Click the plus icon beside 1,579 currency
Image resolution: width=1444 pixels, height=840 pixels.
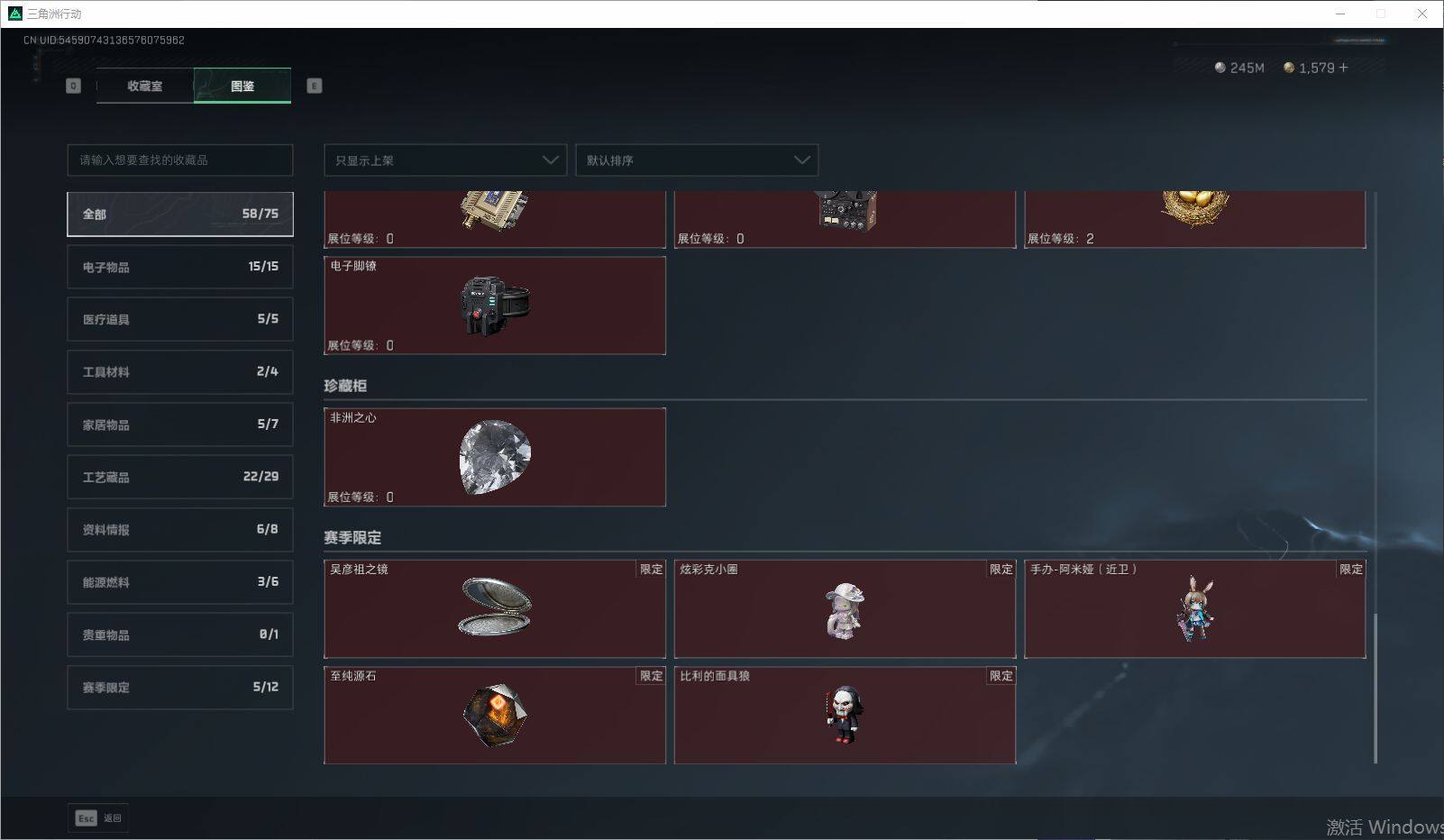pyautogui.click(x=1344, y=68)
